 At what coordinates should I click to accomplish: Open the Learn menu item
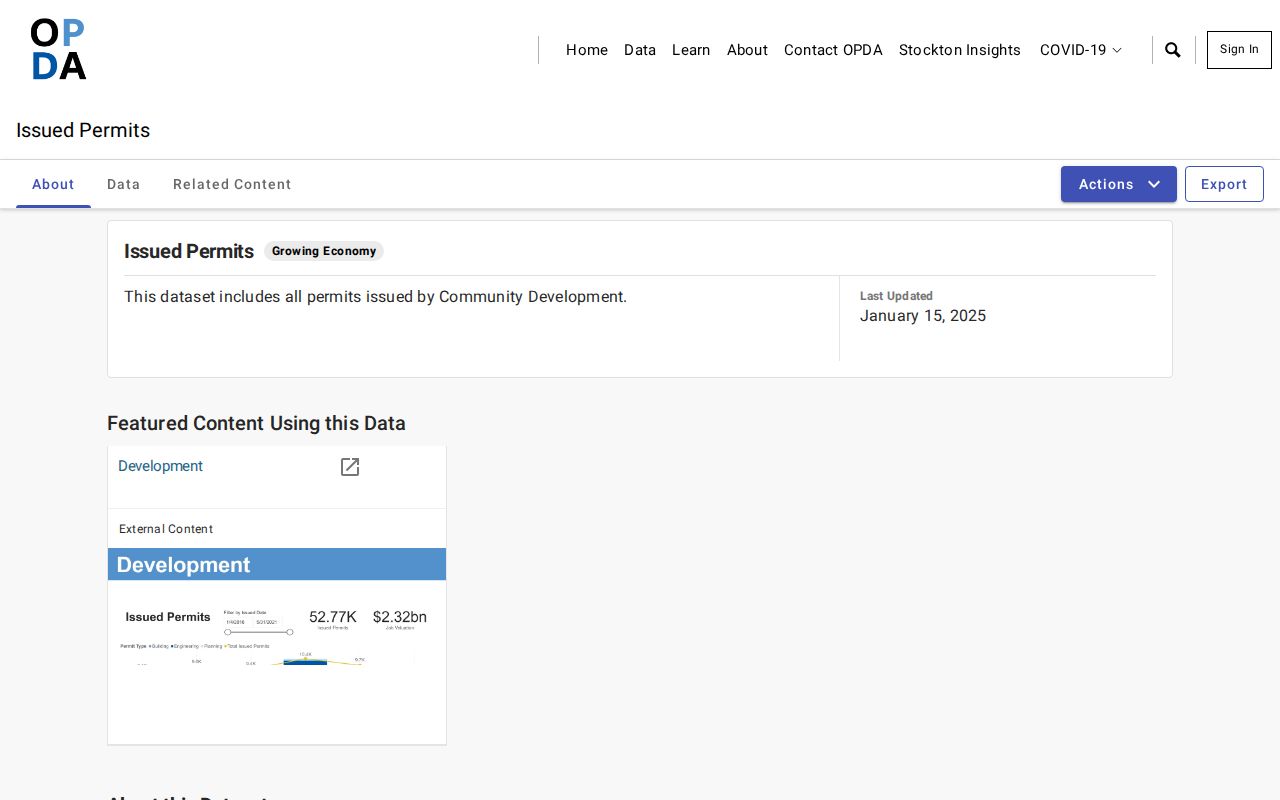(x=691, y=50)
